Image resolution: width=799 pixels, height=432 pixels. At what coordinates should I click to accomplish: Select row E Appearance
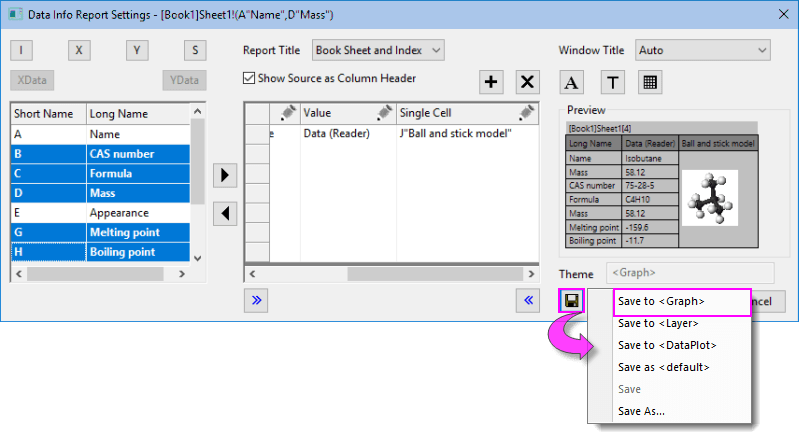pyautogui.click(x=100, y=213)
